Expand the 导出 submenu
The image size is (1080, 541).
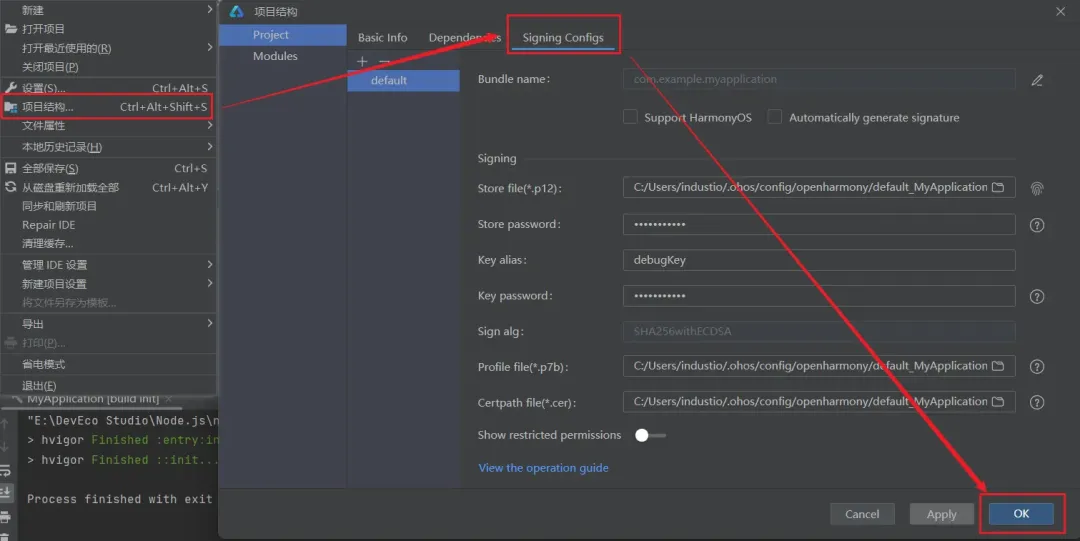point(210,323)
